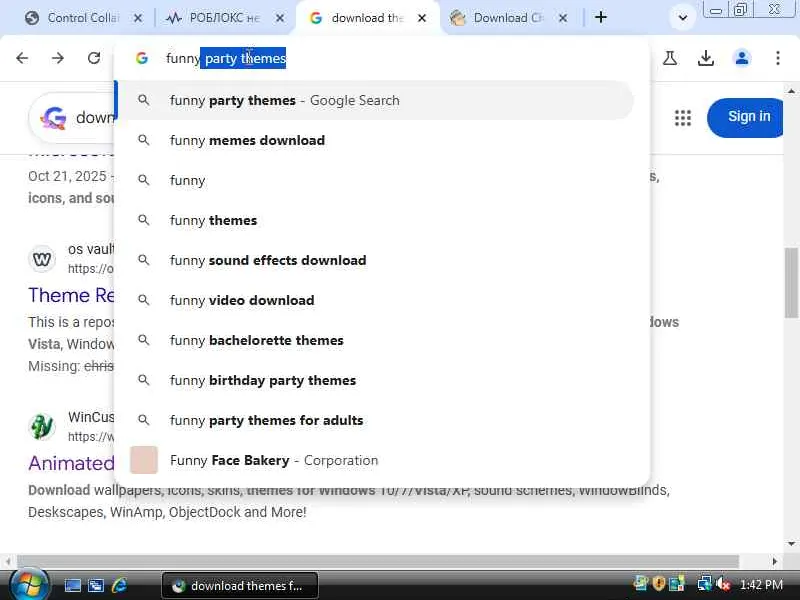Image resolution: width=800 pixels, height=600 pixels.
Task: Click the download themes taskbar button
Action: coord(240,586)
